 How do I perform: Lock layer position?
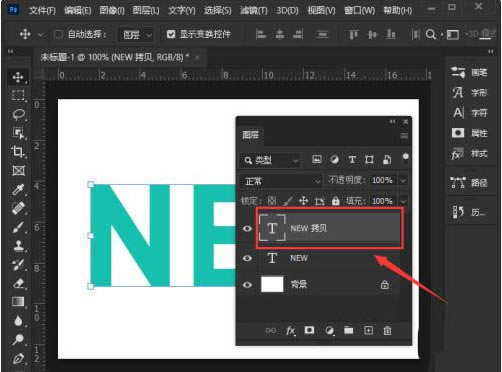click(x=303, y=201)
